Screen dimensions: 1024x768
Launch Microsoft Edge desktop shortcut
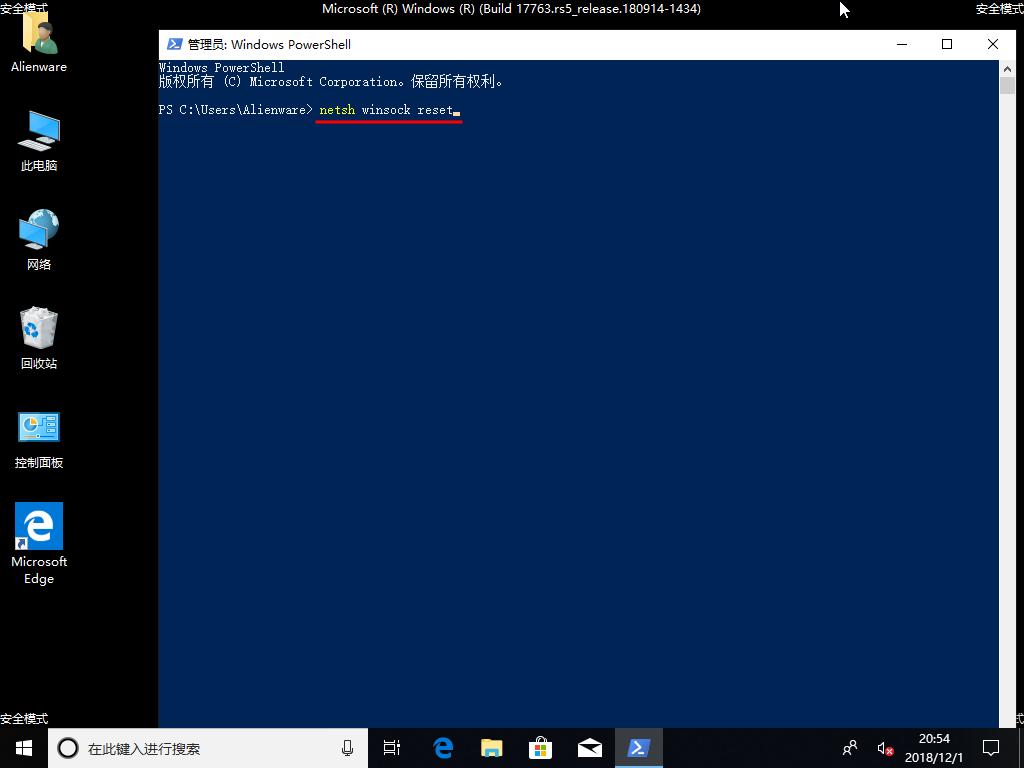click(39, 543)
